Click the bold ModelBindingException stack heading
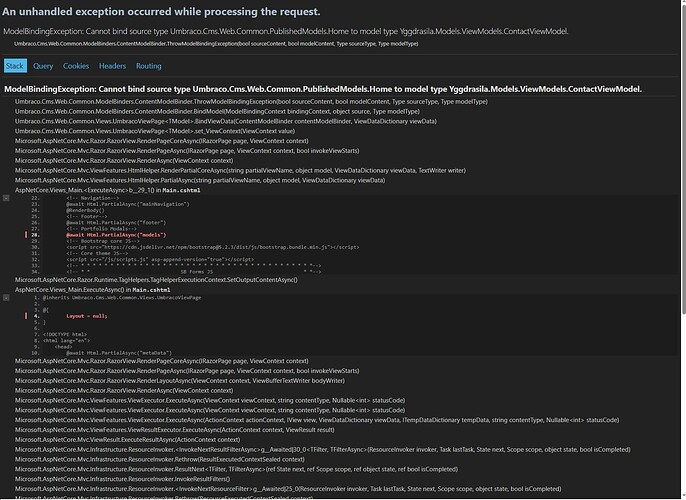The image size is (686, 500). (323, 89)
